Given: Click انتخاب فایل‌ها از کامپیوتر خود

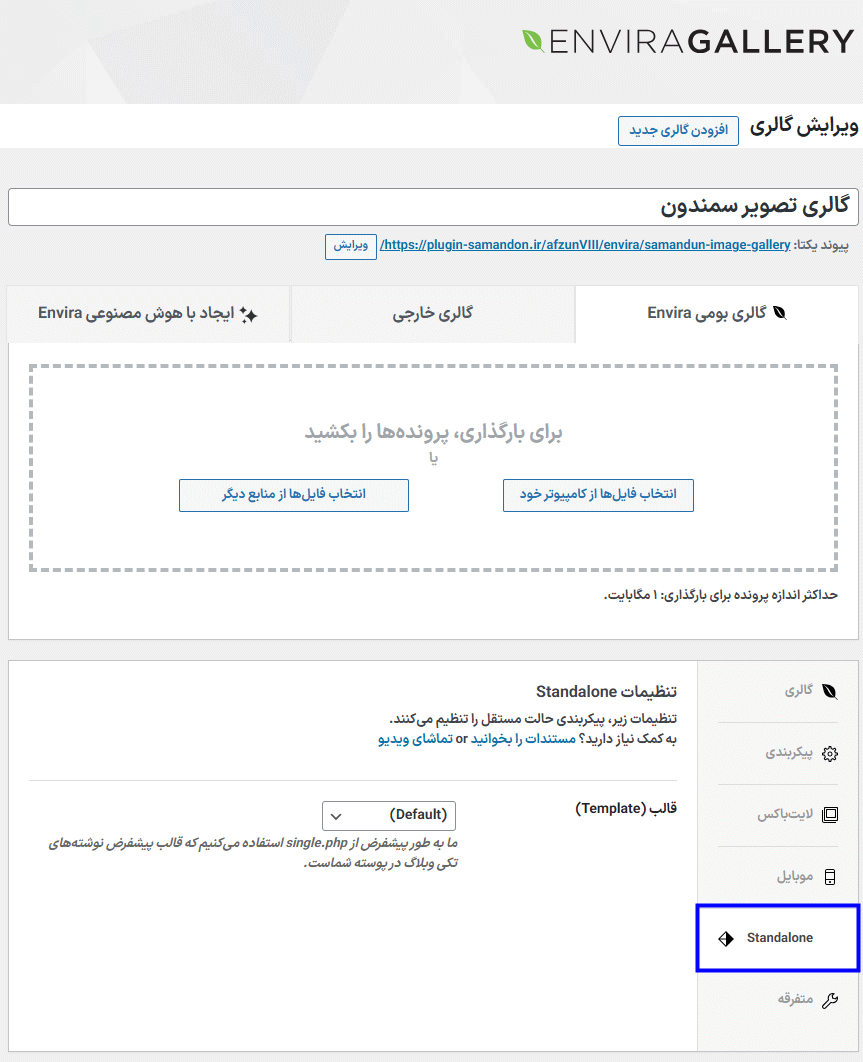Looking at the screenshot, I should 597,494.
